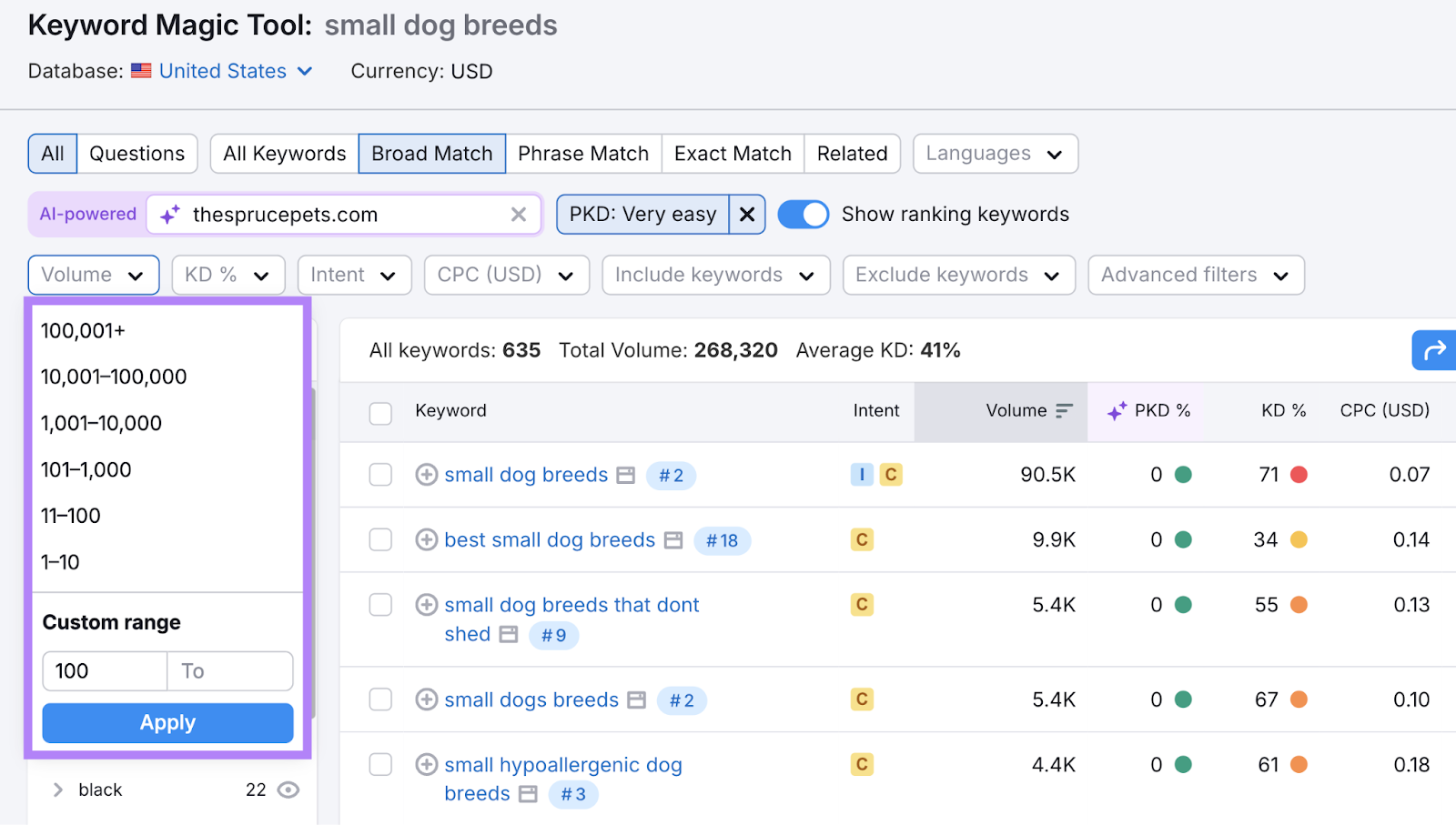
Task: Clear the thesprucepets.com input using its X icon
Action: tap(519, 215)
